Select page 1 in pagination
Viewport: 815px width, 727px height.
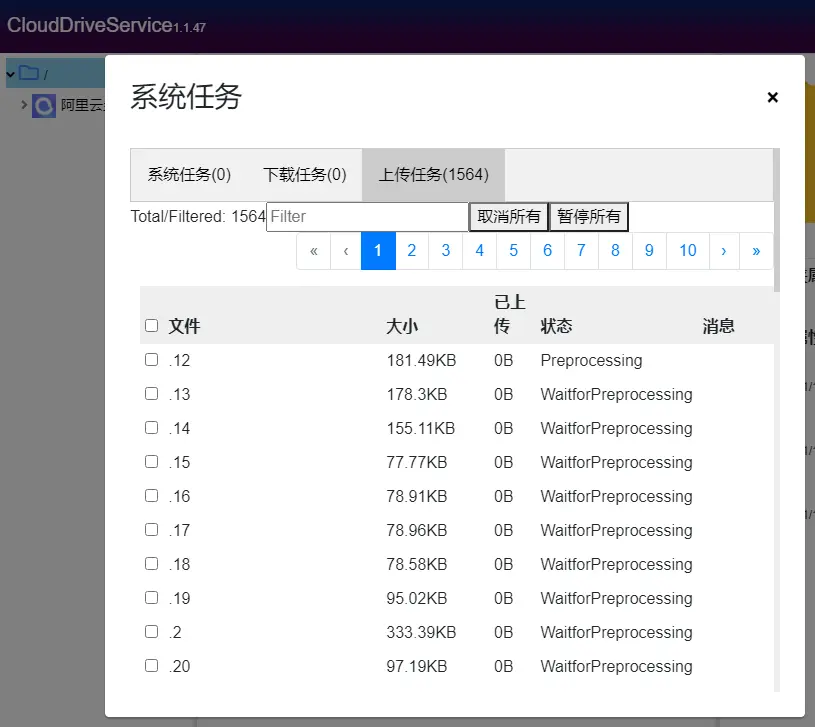click(x=378, y=251)
